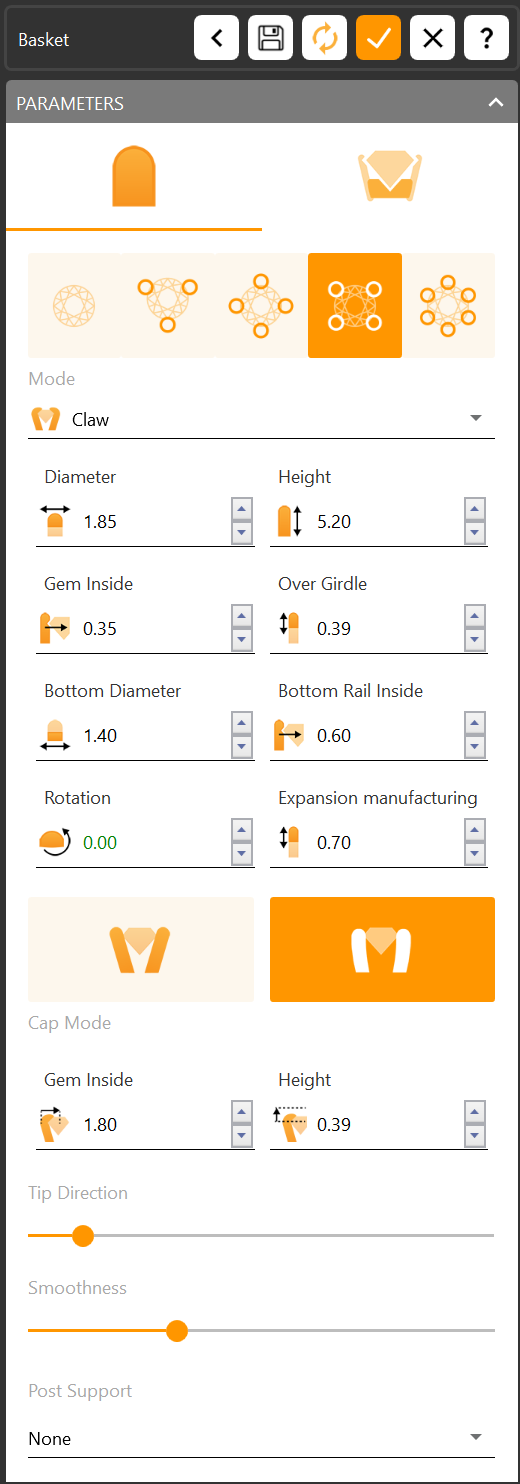Click the Rotation value field
The height and width of the screenshot is (1484, 520).
[x=152, y=842]
